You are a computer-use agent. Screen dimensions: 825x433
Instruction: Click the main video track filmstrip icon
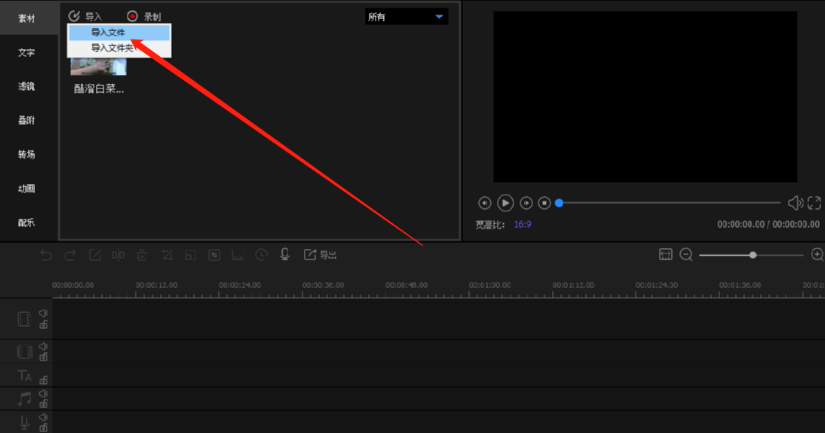click(x=24, y=319)
